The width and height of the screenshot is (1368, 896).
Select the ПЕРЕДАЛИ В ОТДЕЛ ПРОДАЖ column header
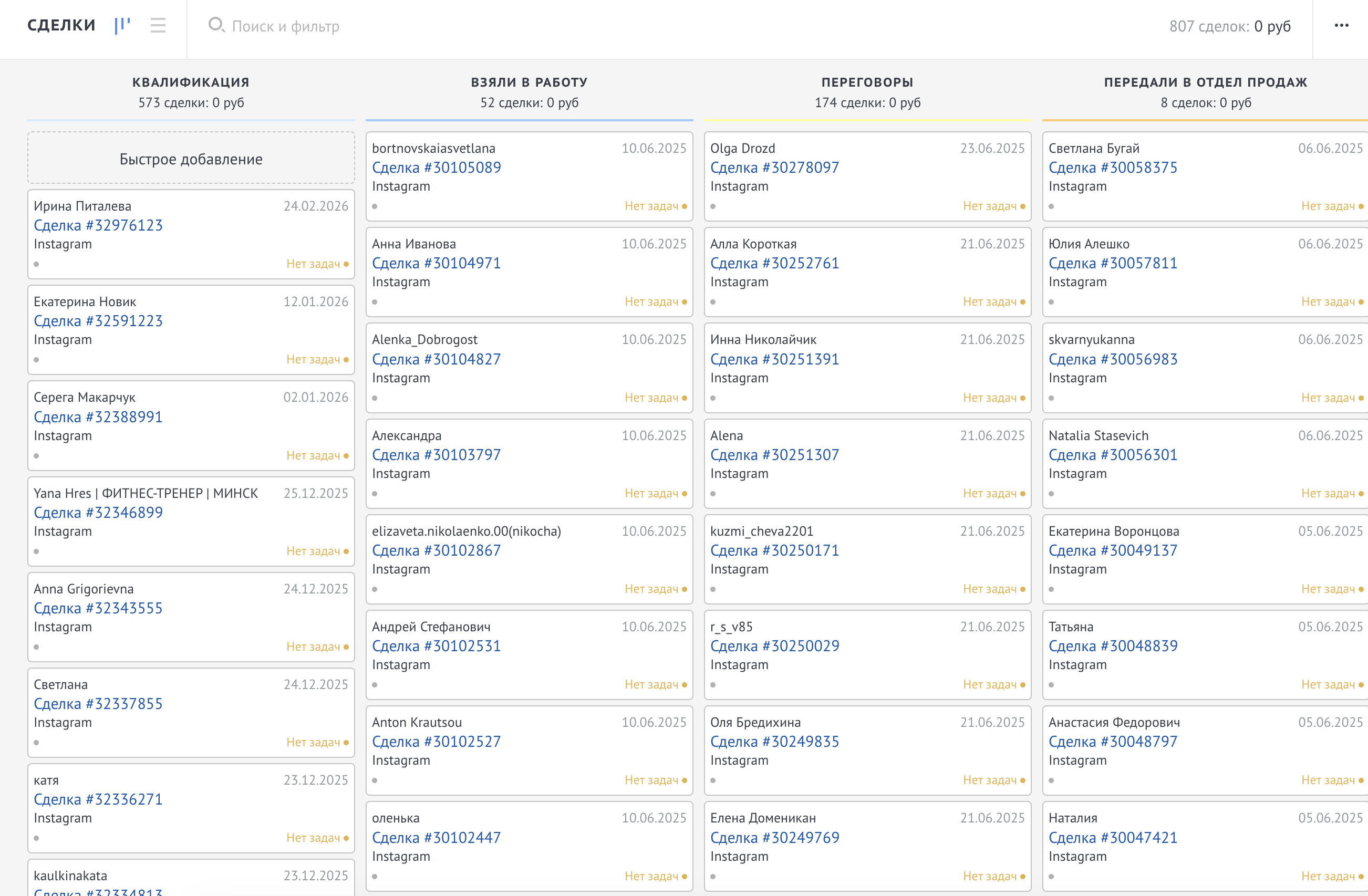pyautogui.click(x=1205, y=82)
